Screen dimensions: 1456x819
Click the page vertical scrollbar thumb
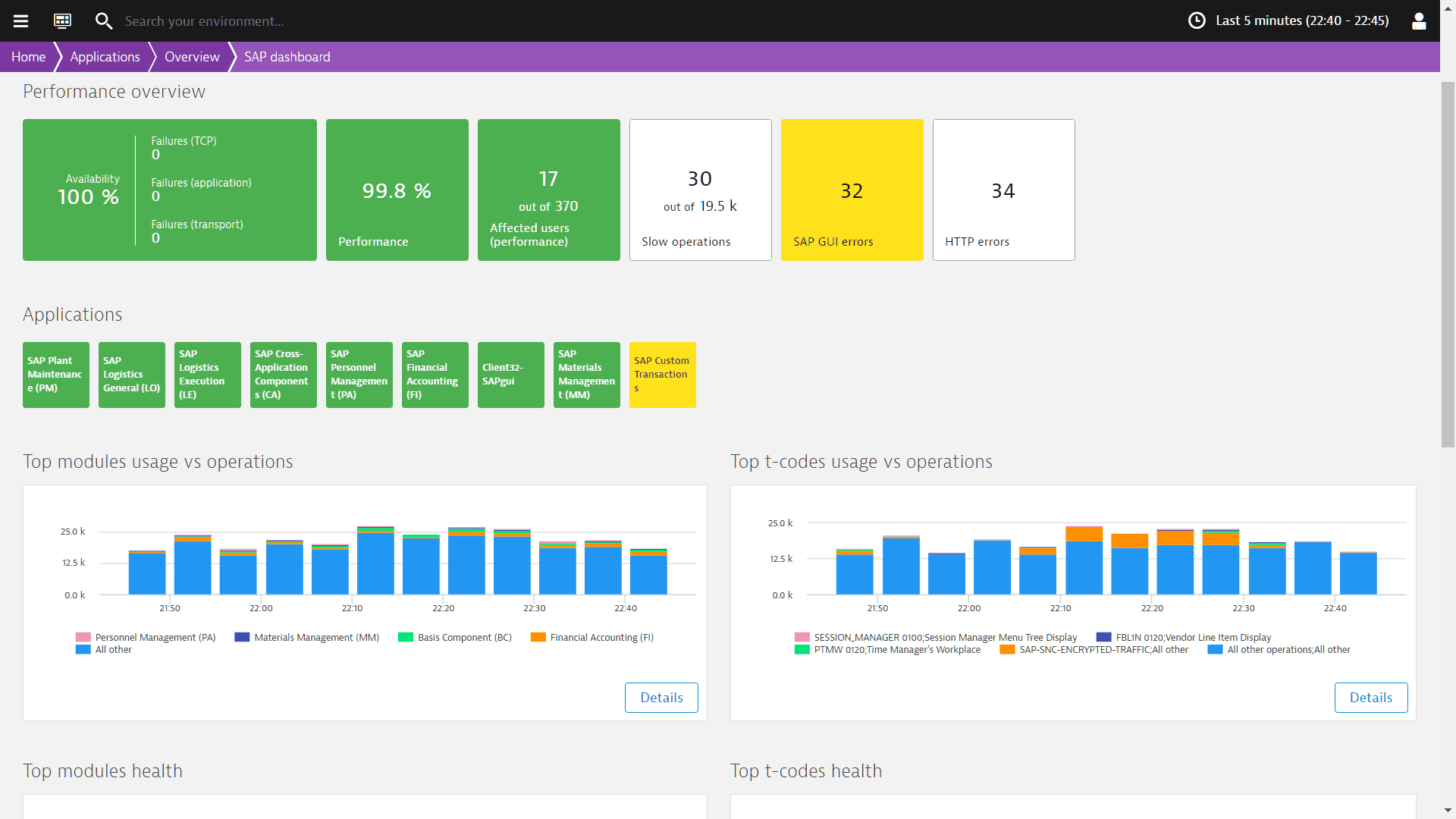(1448, 264)
